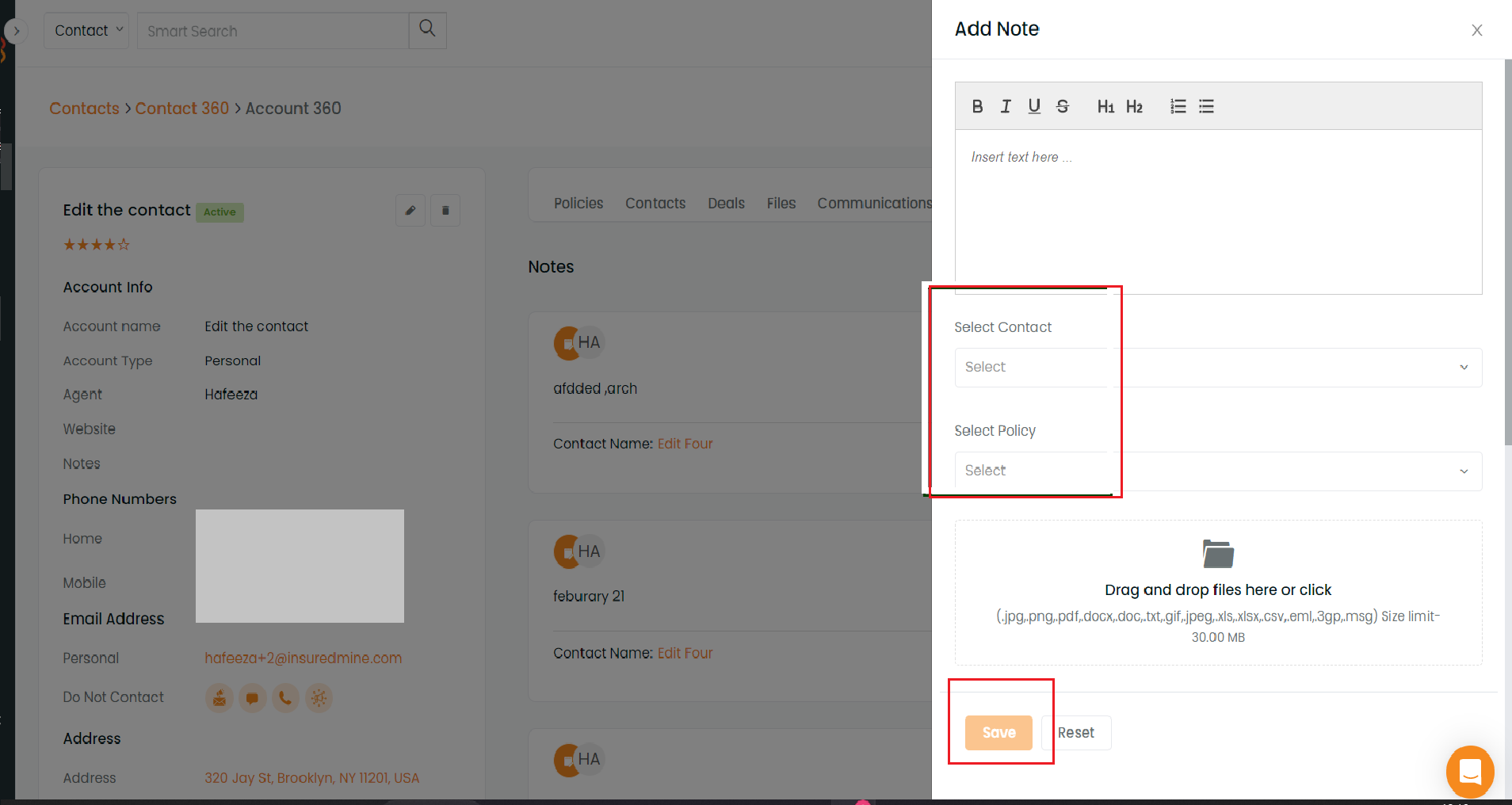Open Edit Four link in afdded ,arch note

[685, 444]
